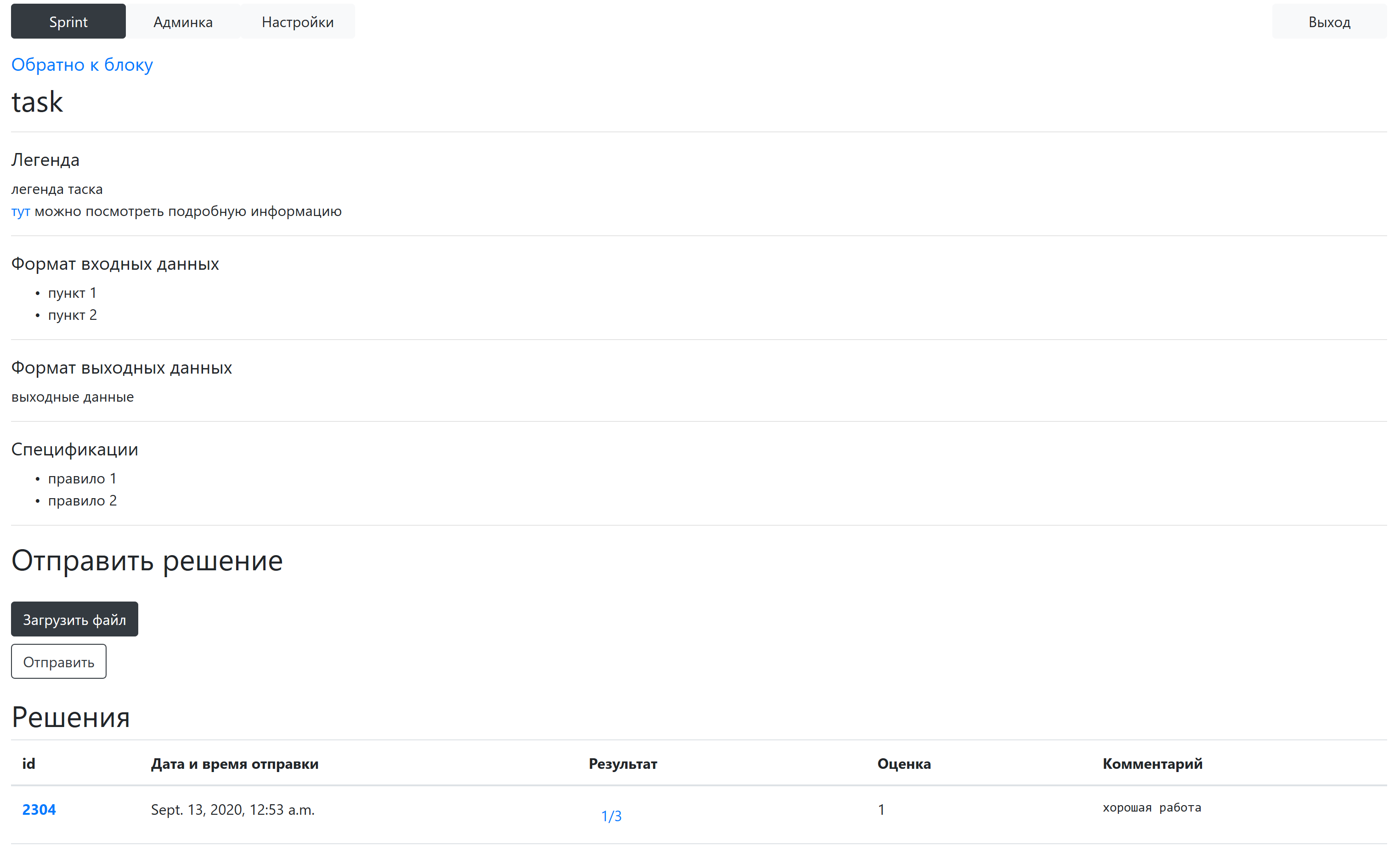Click the 'Формат входных данных' heading
This screenshot has height=852, width=1400.
click(x=115, y=264)
